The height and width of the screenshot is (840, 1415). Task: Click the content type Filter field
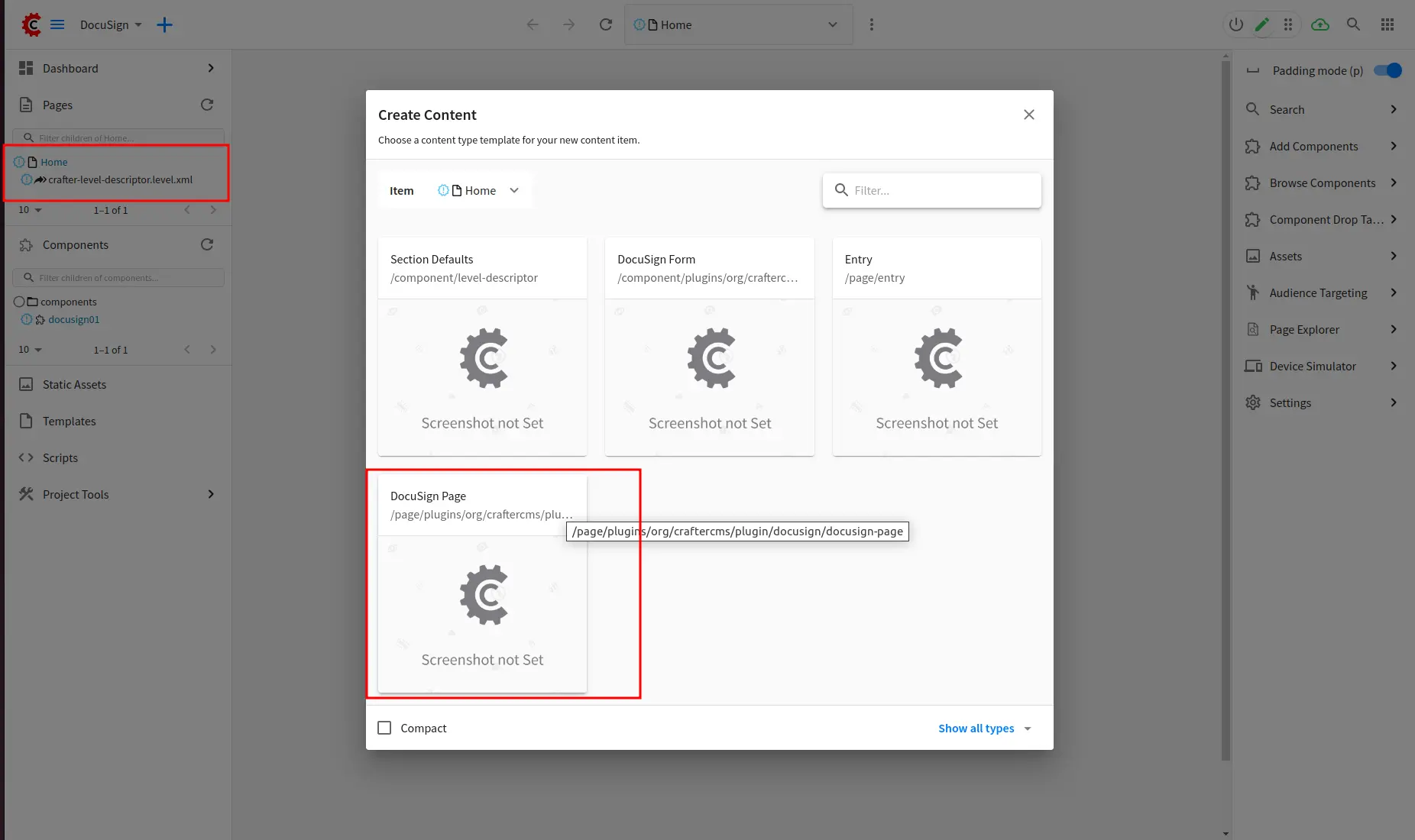pos(940,191)
